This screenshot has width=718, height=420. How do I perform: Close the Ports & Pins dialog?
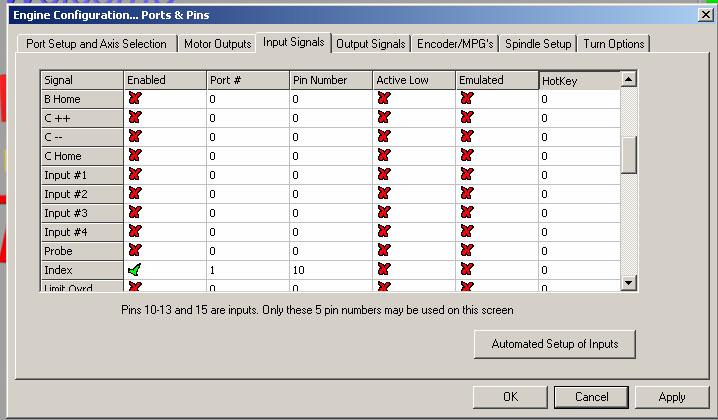coord(706,15)
